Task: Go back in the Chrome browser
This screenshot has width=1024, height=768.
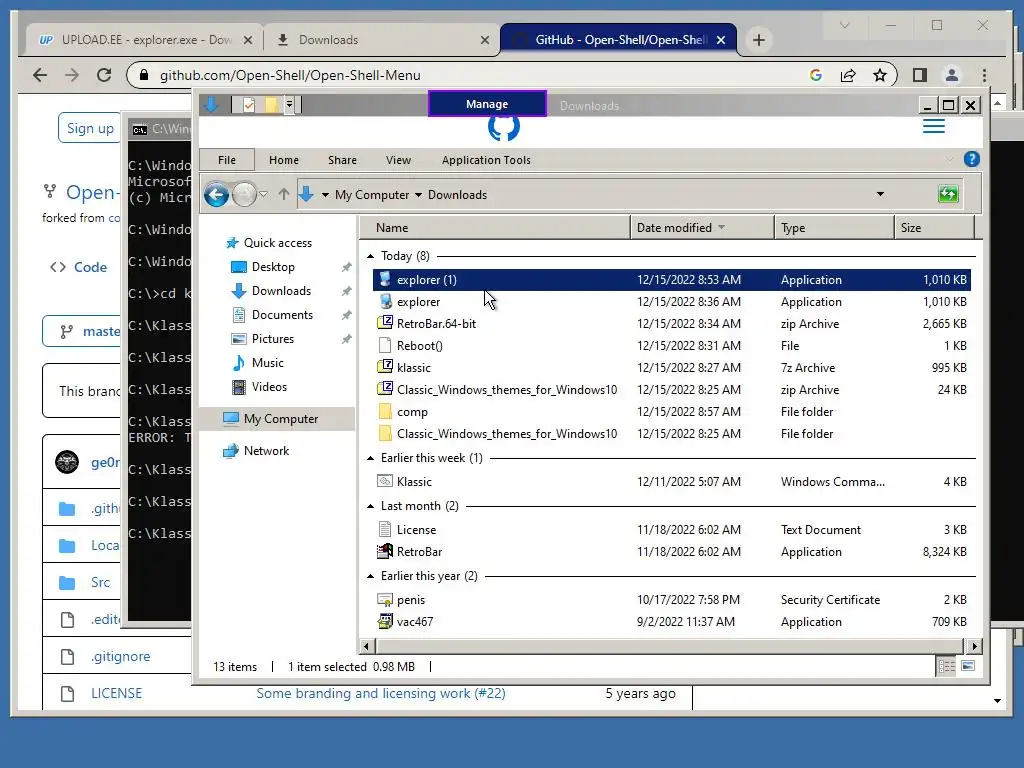Action: pos(40,75)
